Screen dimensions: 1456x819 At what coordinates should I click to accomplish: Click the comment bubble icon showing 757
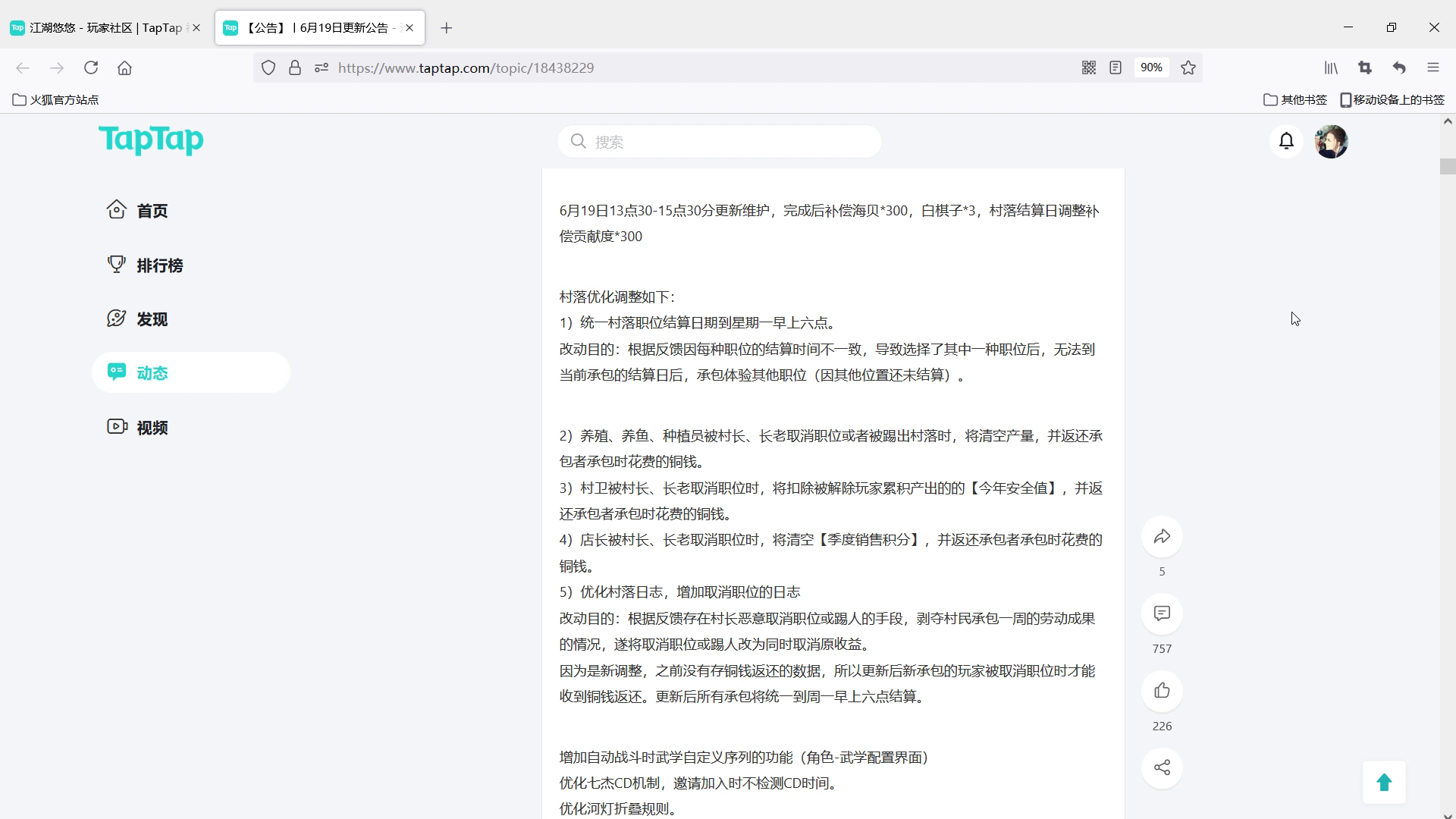(1162, 613)
